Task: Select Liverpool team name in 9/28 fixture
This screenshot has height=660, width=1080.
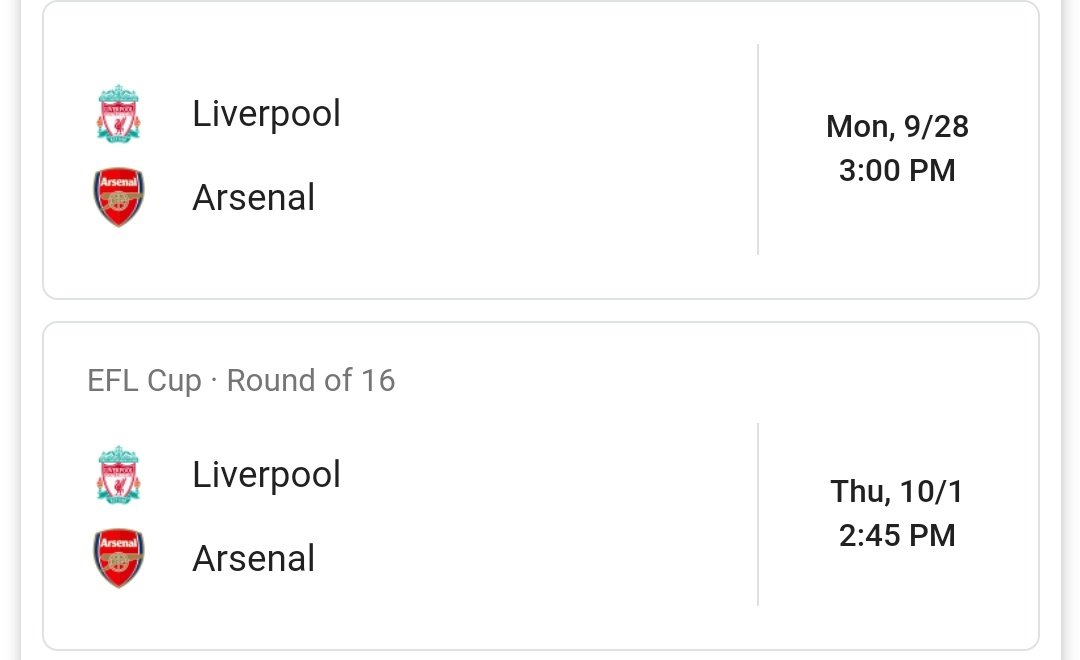Action: pos(267,114)
